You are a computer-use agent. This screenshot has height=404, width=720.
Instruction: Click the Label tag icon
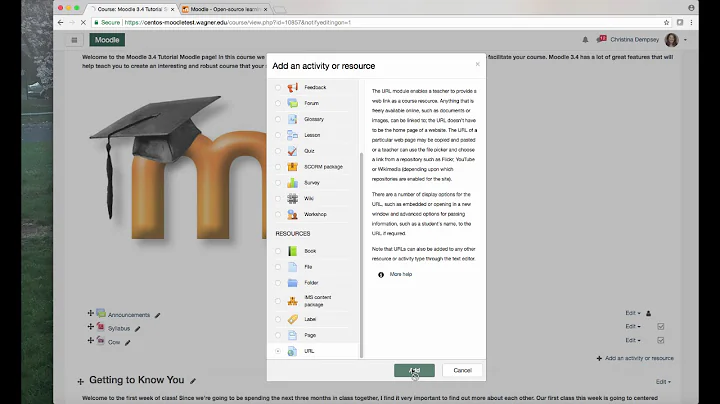click(292, 320)
